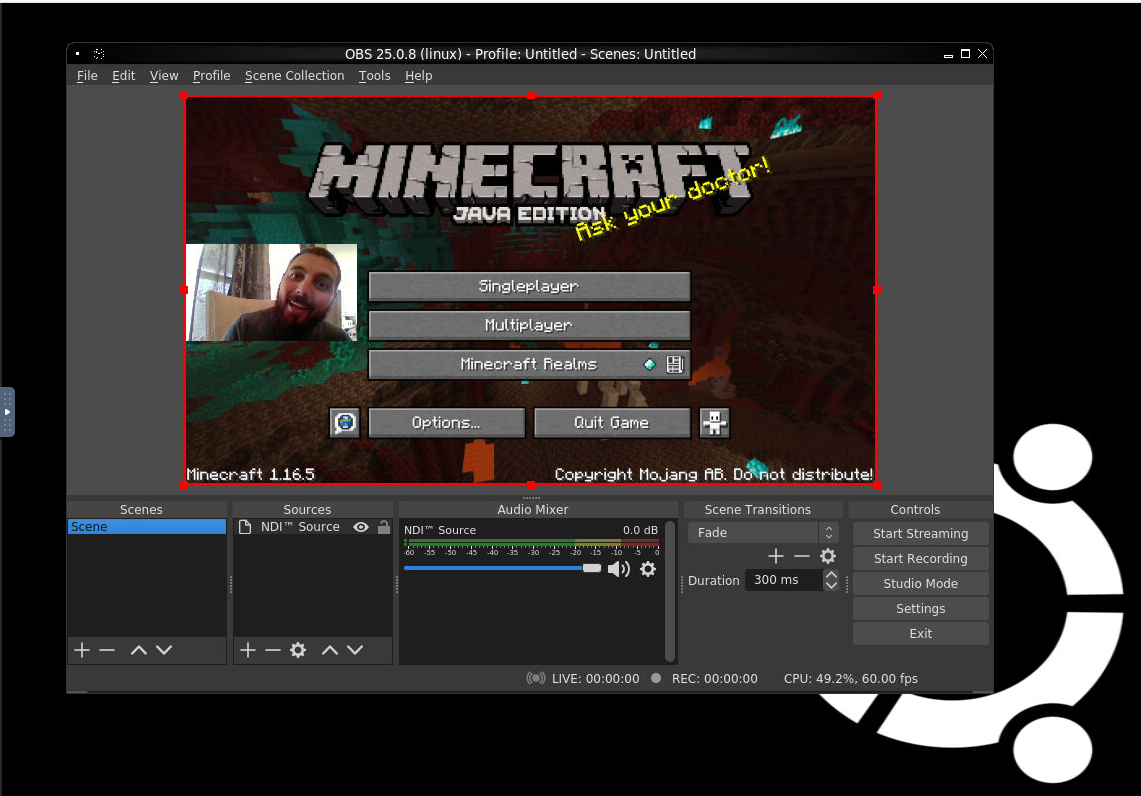The height and width of the screenshot is (796, 1141).
Task: Open the Edit menu
Action: click(123, 76)
